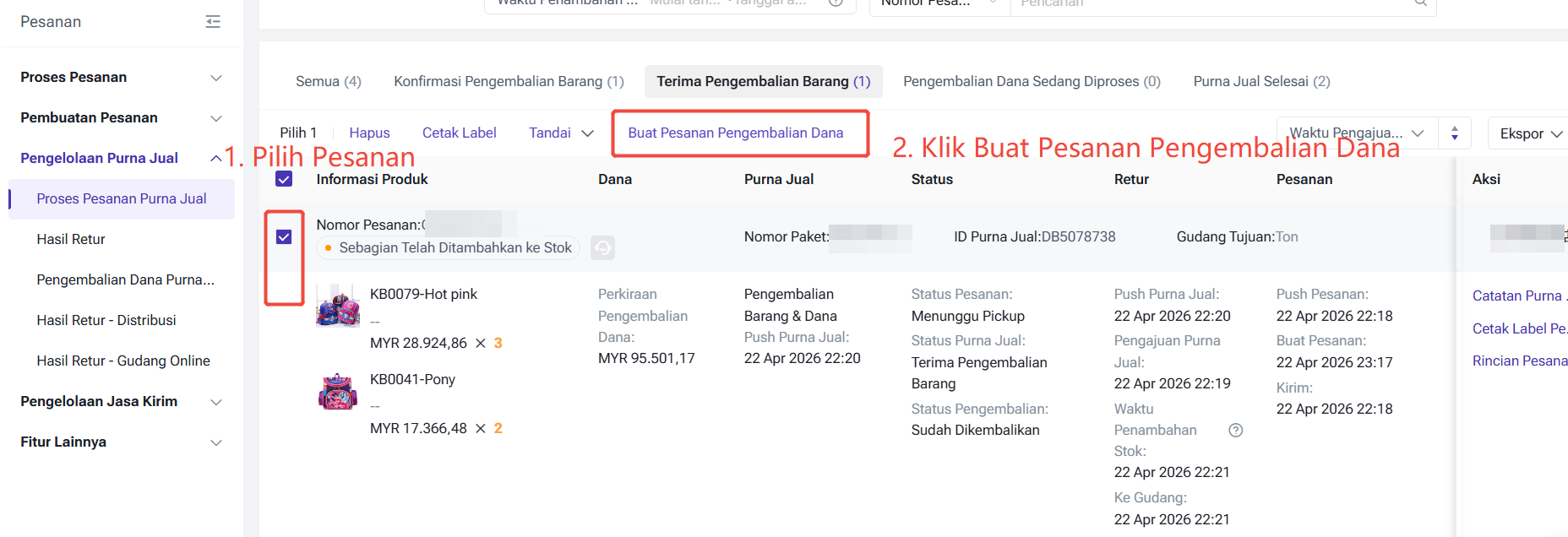This screenshot has width=1568, height=537.
Task: Uncheck the select-all header checkbox
Action: tap(284, 179)
